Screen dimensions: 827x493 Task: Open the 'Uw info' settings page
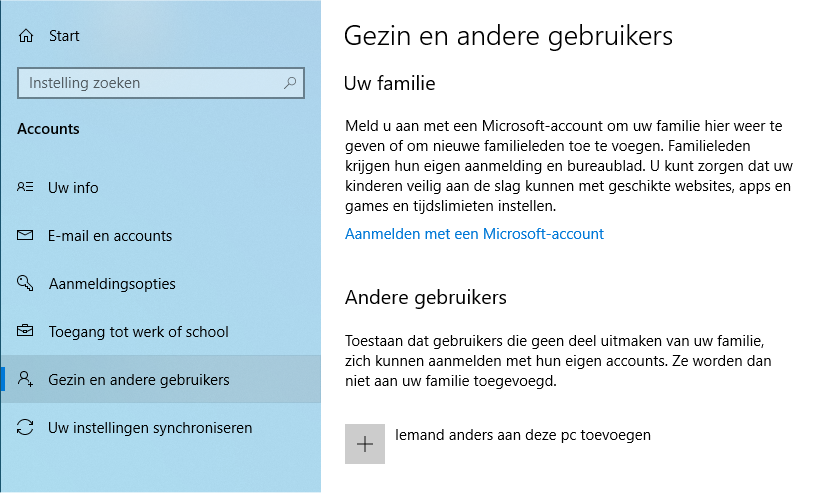(x=73, y=188)
